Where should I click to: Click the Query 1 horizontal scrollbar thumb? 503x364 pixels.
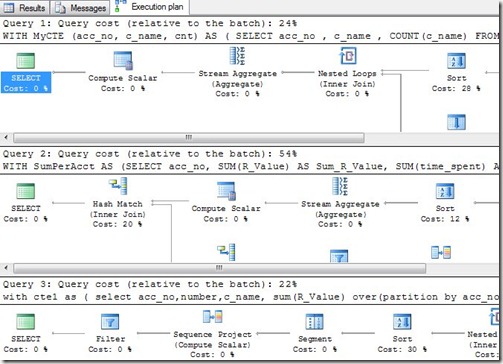(189, 137)
